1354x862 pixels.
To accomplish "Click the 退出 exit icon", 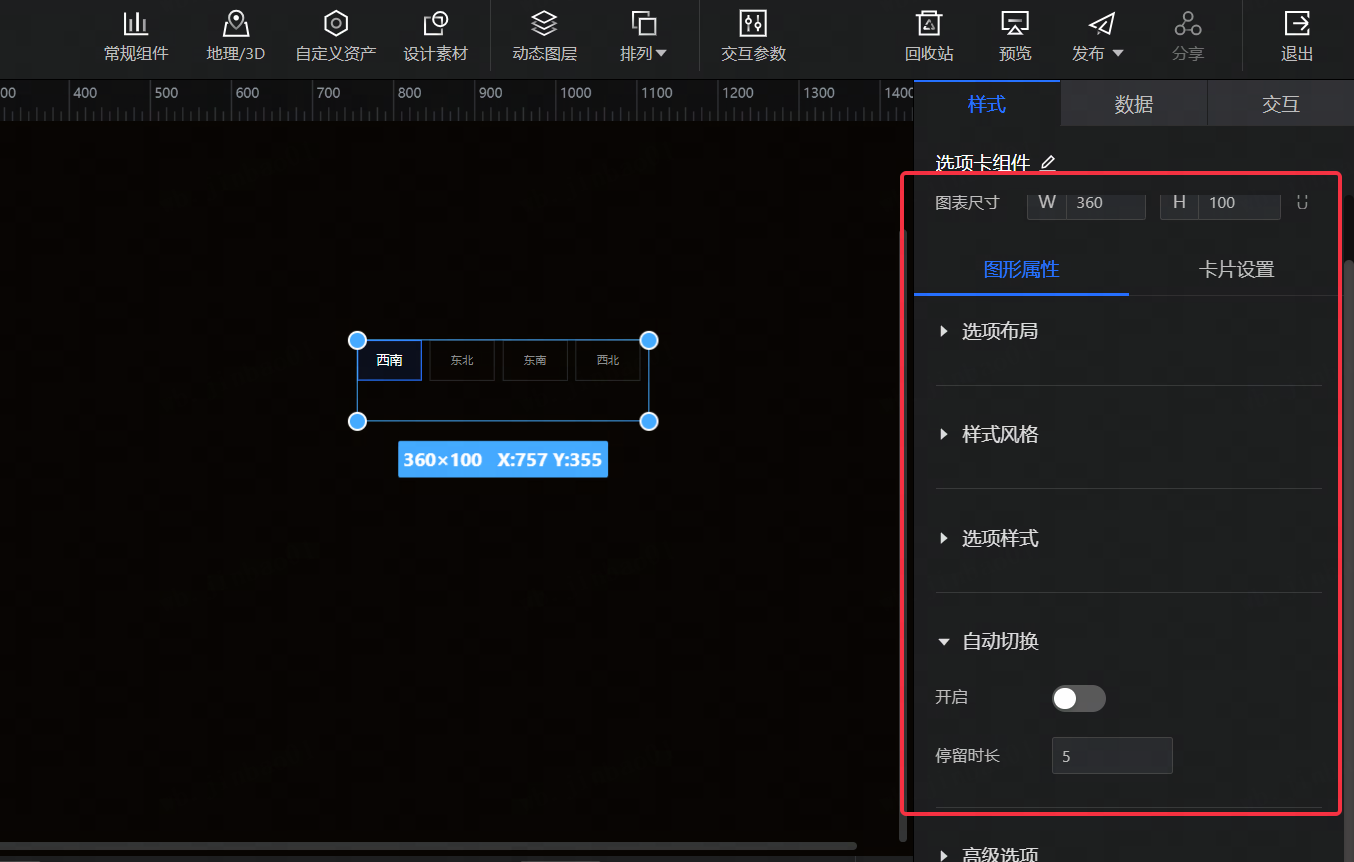I will (x=1297, y=35).
